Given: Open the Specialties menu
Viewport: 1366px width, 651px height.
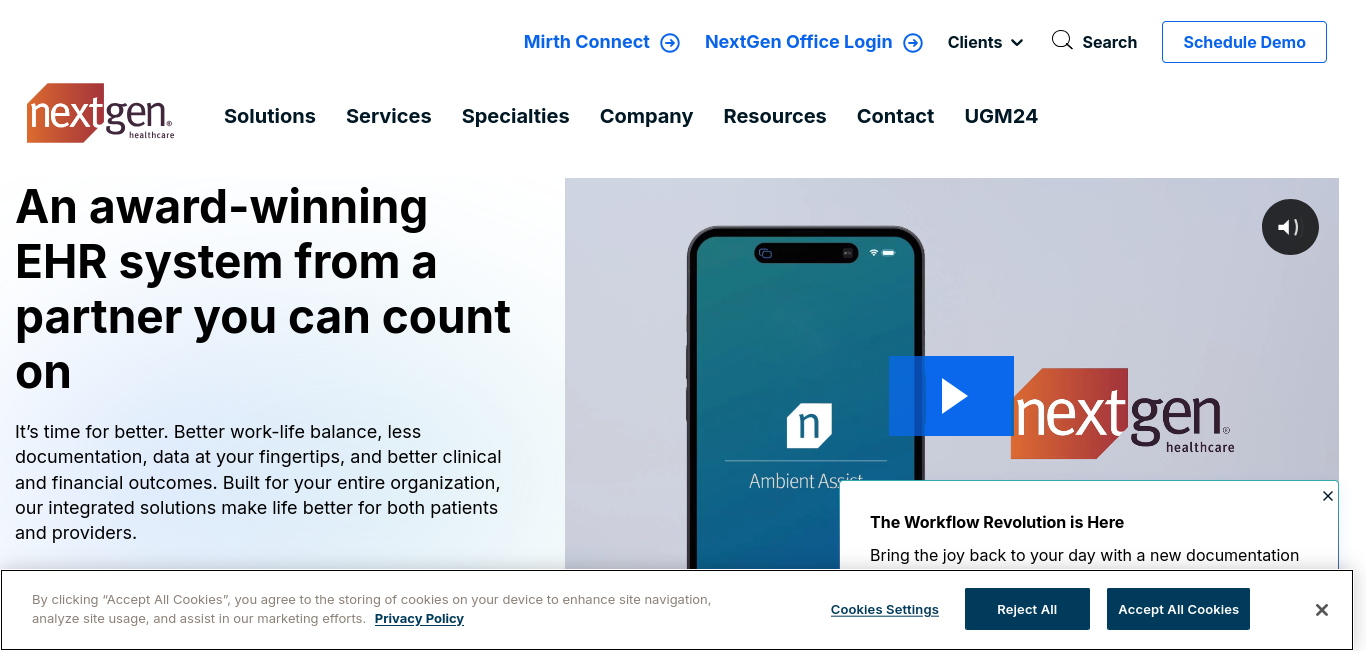Looking at the screenshot, I should [x=516, y=116].
